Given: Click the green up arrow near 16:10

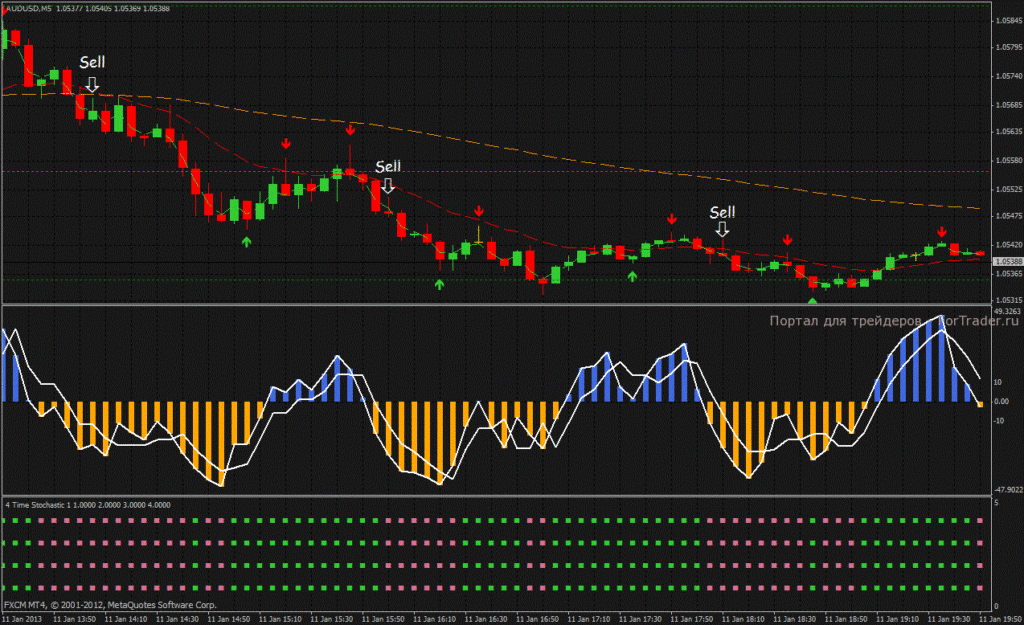Looking at the screenshot, I should point(440,284).
